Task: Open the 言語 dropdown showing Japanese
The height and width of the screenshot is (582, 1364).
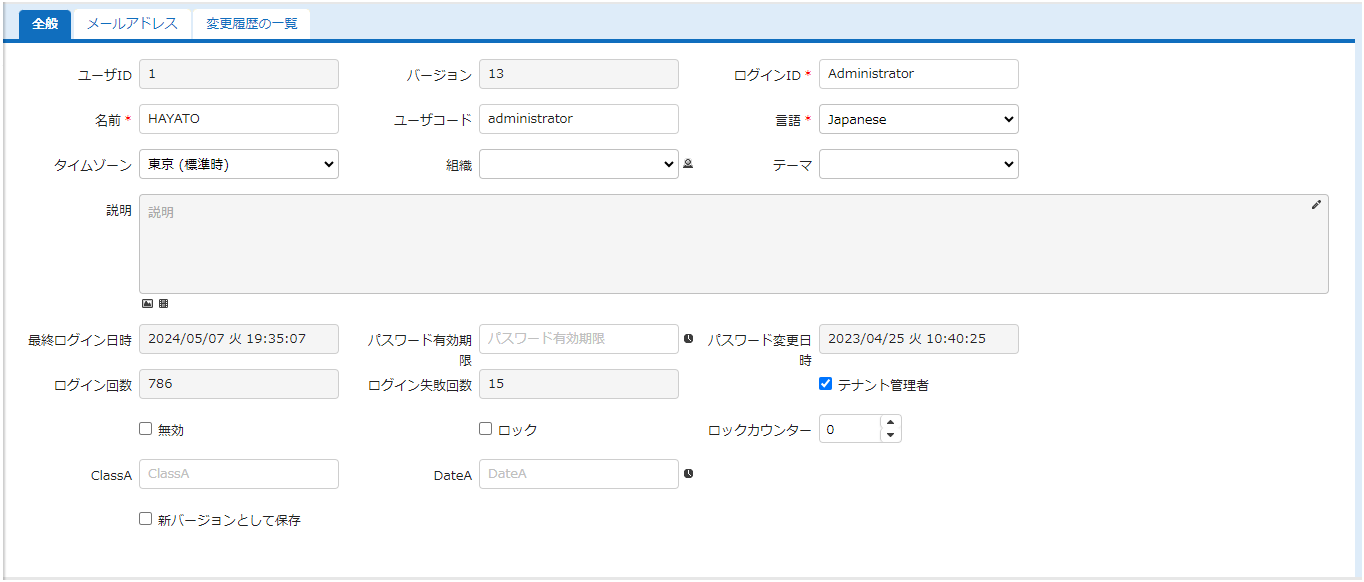Action: point(919,119)
